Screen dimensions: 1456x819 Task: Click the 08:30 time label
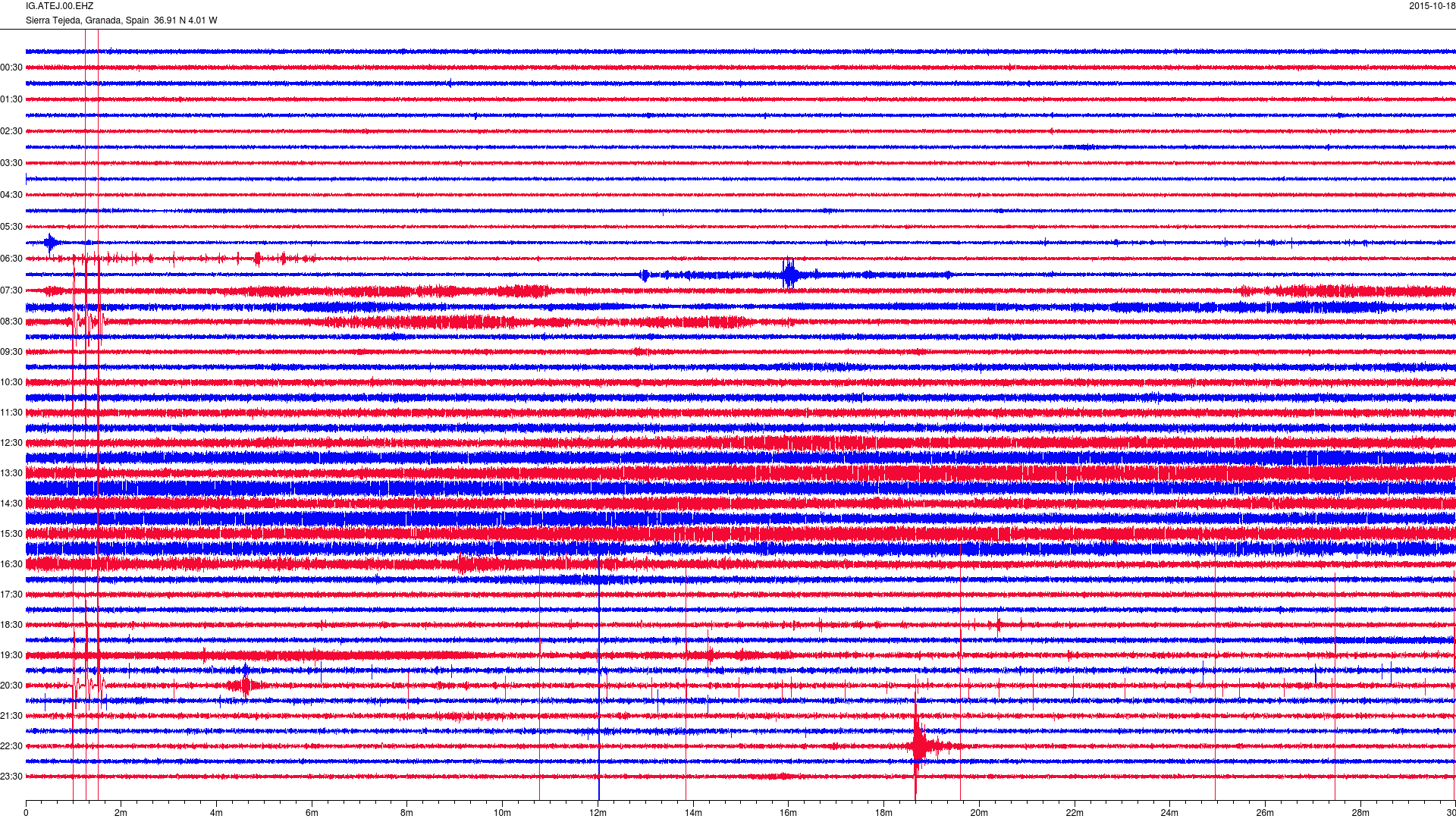tap(11, 322)
